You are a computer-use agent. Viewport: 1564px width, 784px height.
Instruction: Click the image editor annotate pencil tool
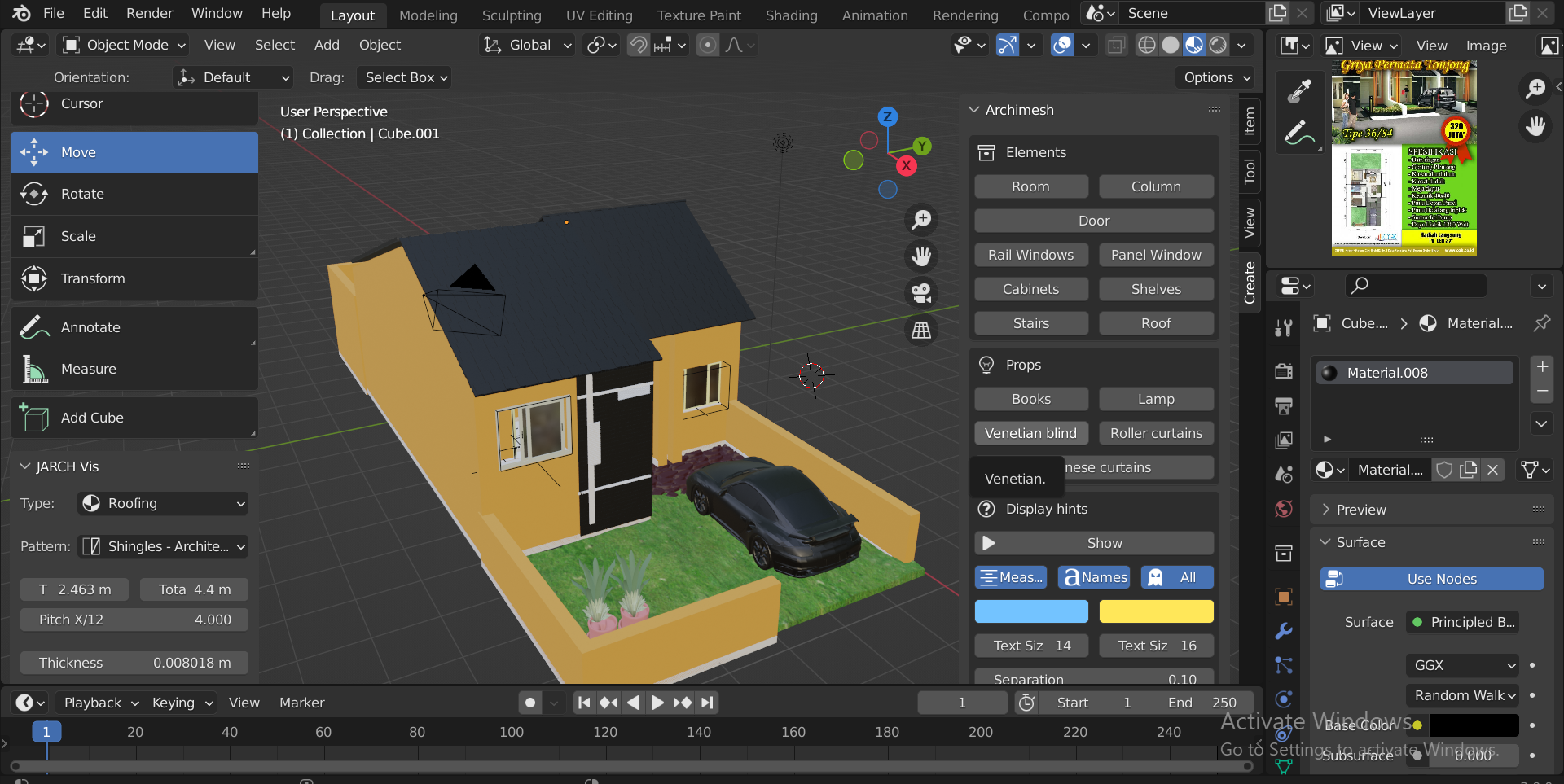[x=1299, y=133]
